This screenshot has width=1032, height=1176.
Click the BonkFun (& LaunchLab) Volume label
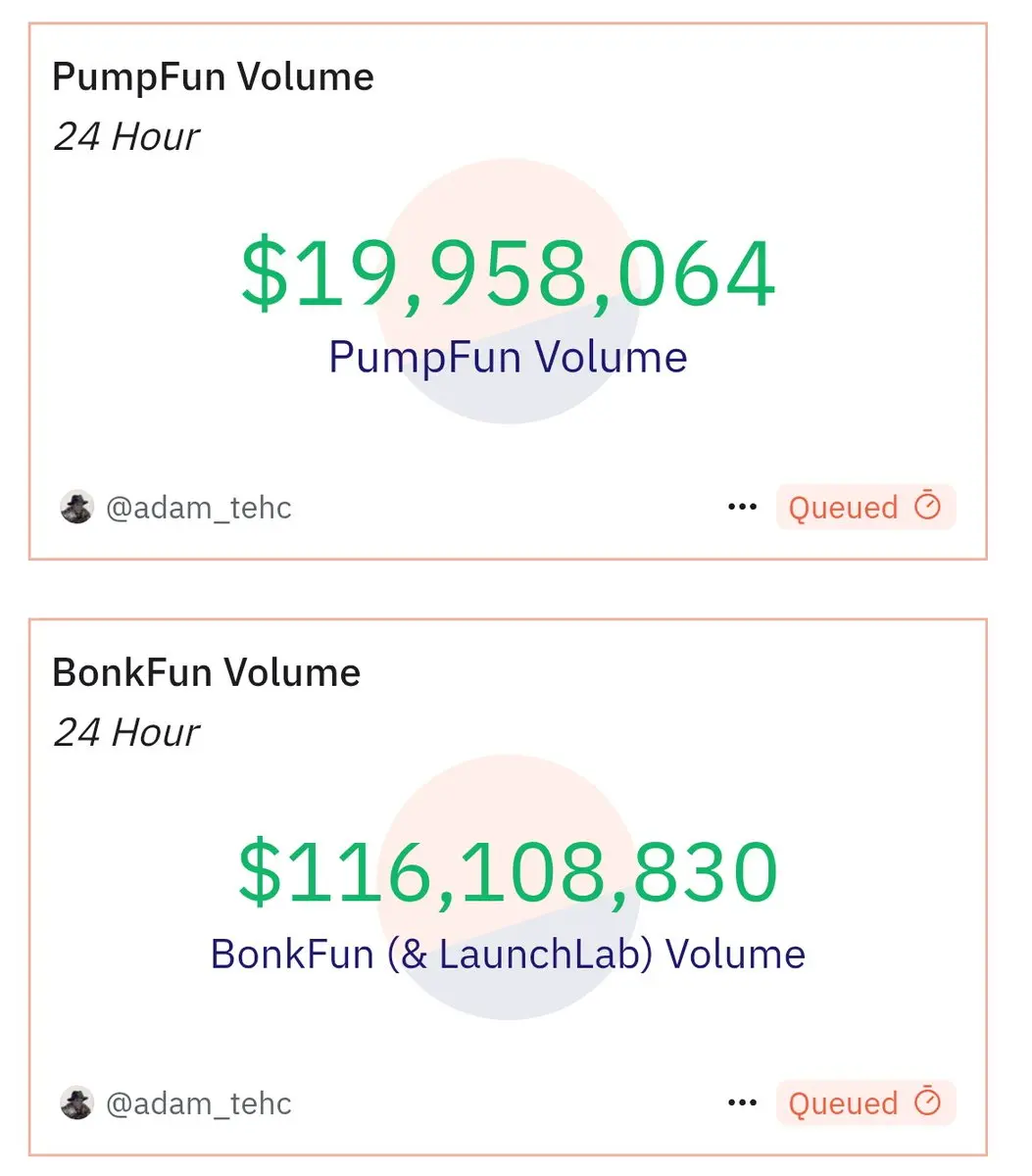[x=508, y=954]
